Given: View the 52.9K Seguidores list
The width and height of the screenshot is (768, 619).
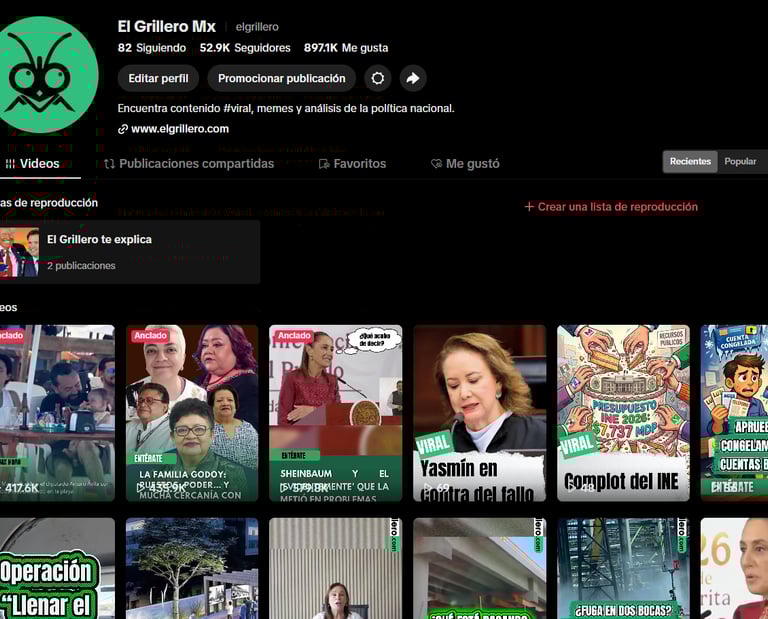Looking at the screenshot, I should pyautogui.click(x=245, y=48).
